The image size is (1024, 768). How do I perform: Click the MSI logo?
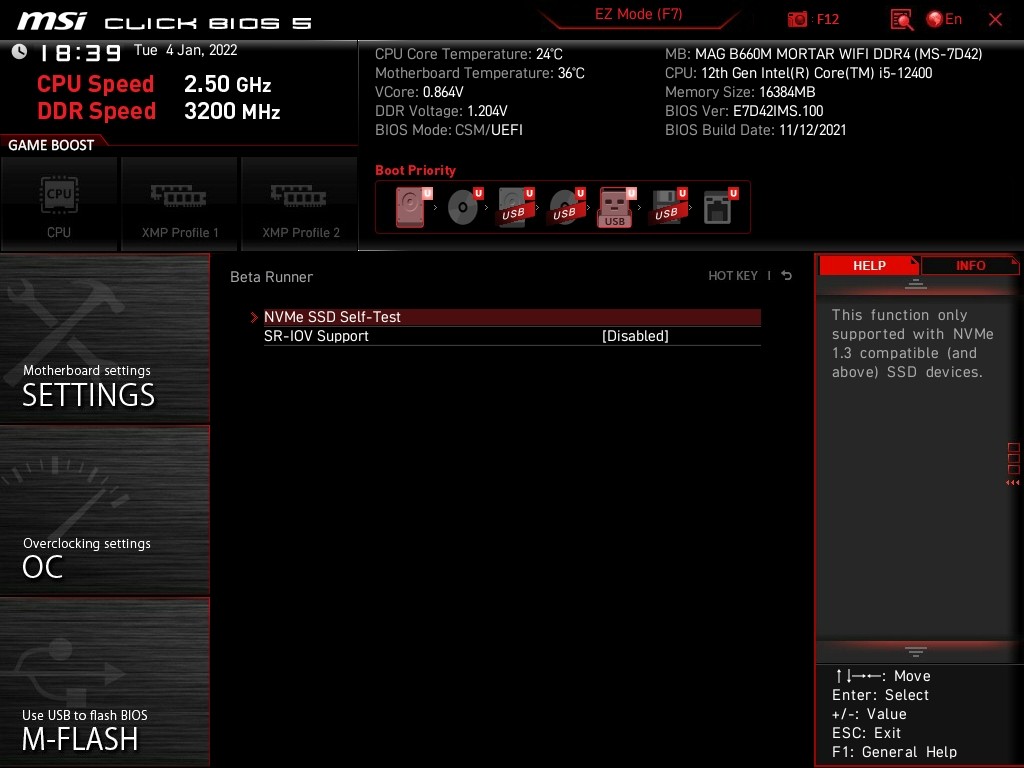coord(52,21)
